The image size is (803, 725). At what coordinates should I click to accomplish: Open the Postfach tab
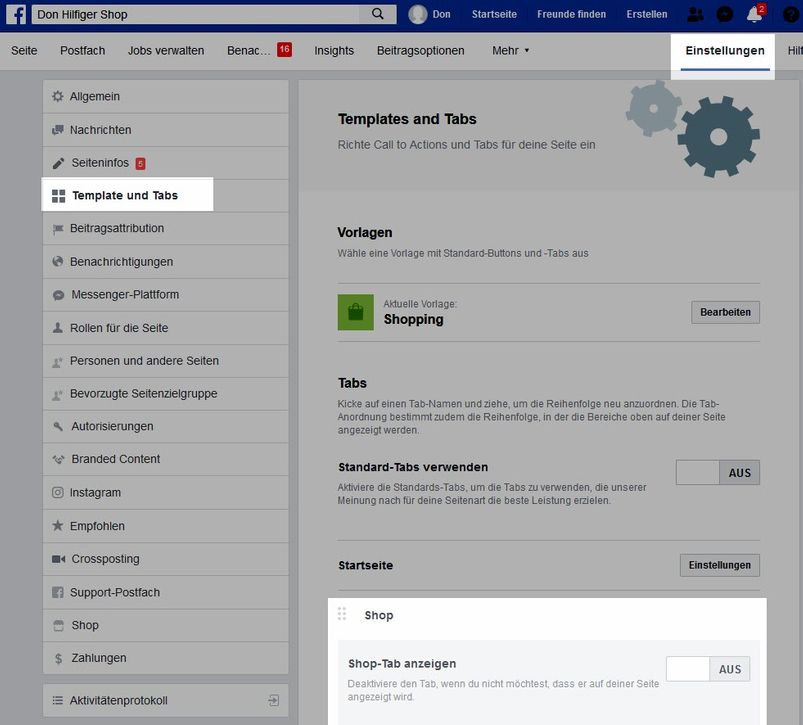(82, 51)
